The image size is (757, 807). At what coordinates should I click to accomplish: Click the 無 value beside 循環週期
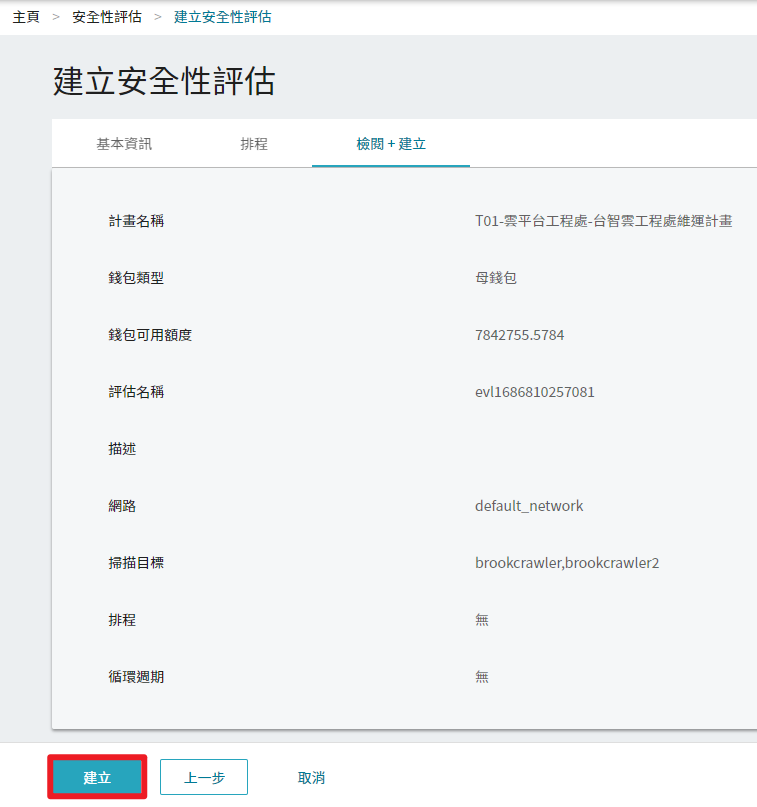(x=482, y=677)
